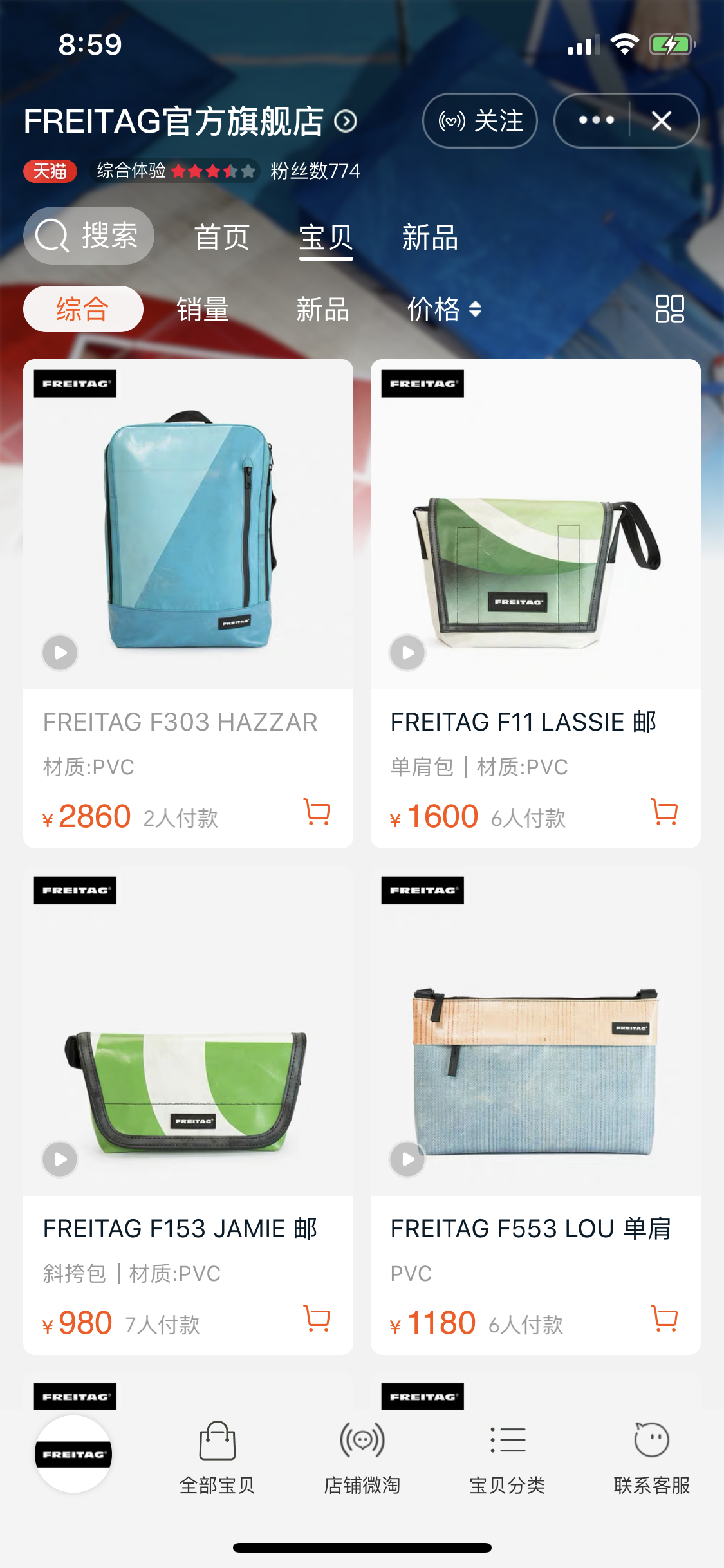Open 店铺微淘 broadcast icon

tap(362, 1441)
